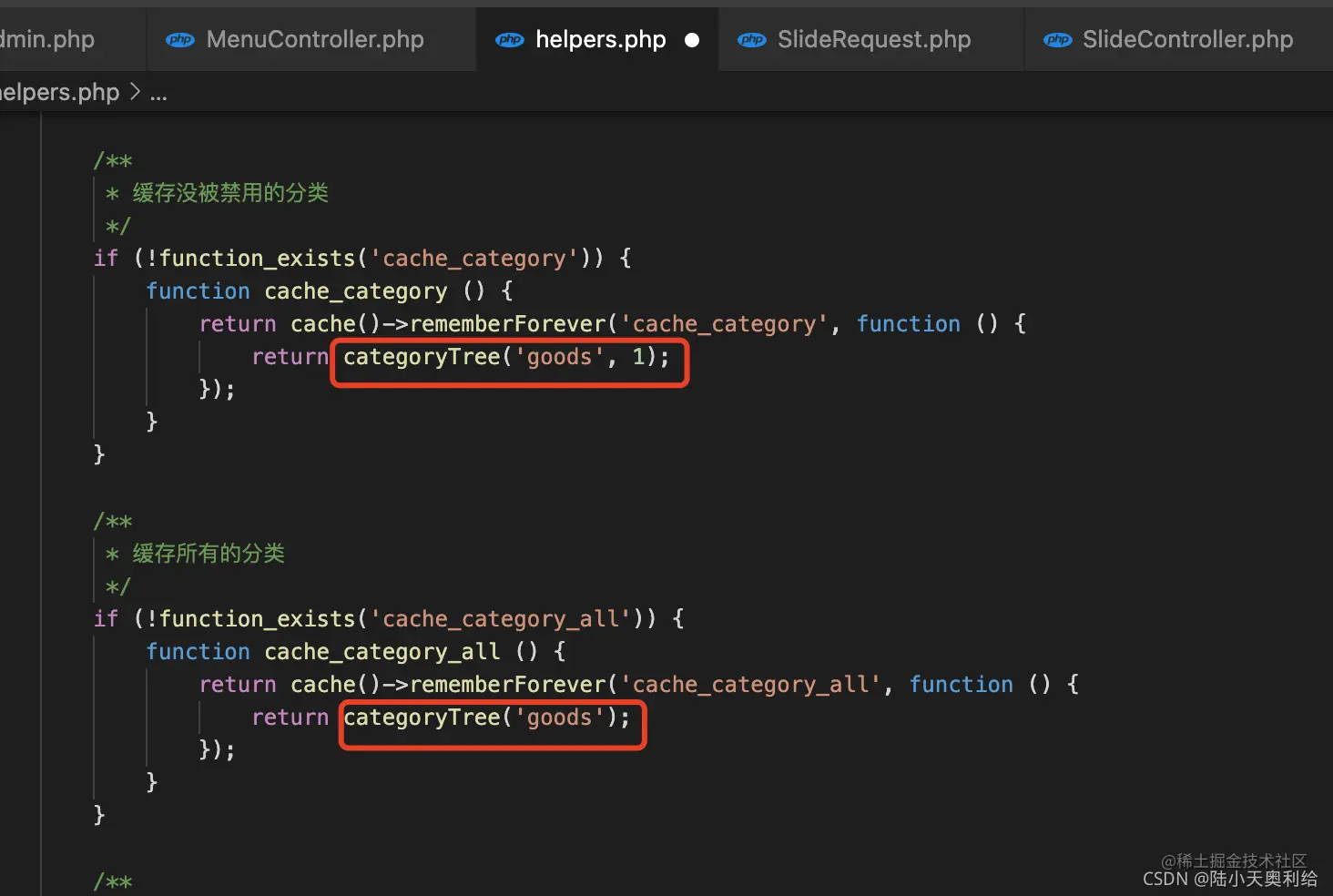Click the function name cache_category

tap(356, 291)
